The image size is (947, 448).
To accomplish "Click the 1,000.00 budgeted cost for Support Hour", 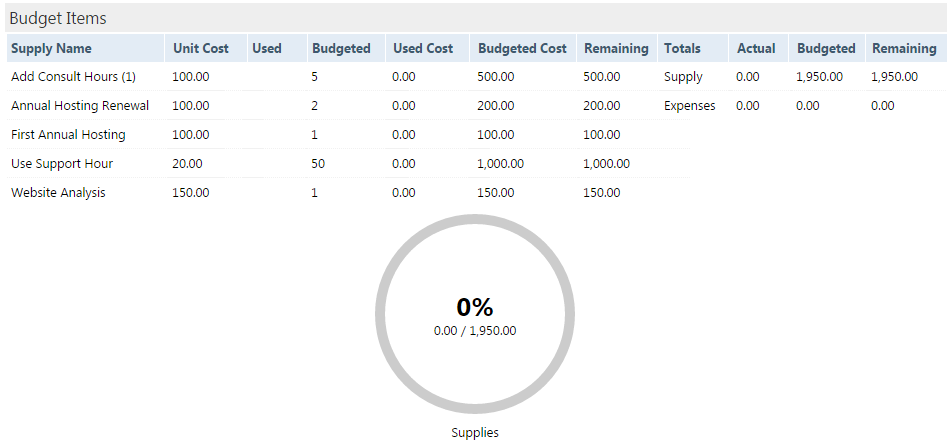I will coord(501,164).
